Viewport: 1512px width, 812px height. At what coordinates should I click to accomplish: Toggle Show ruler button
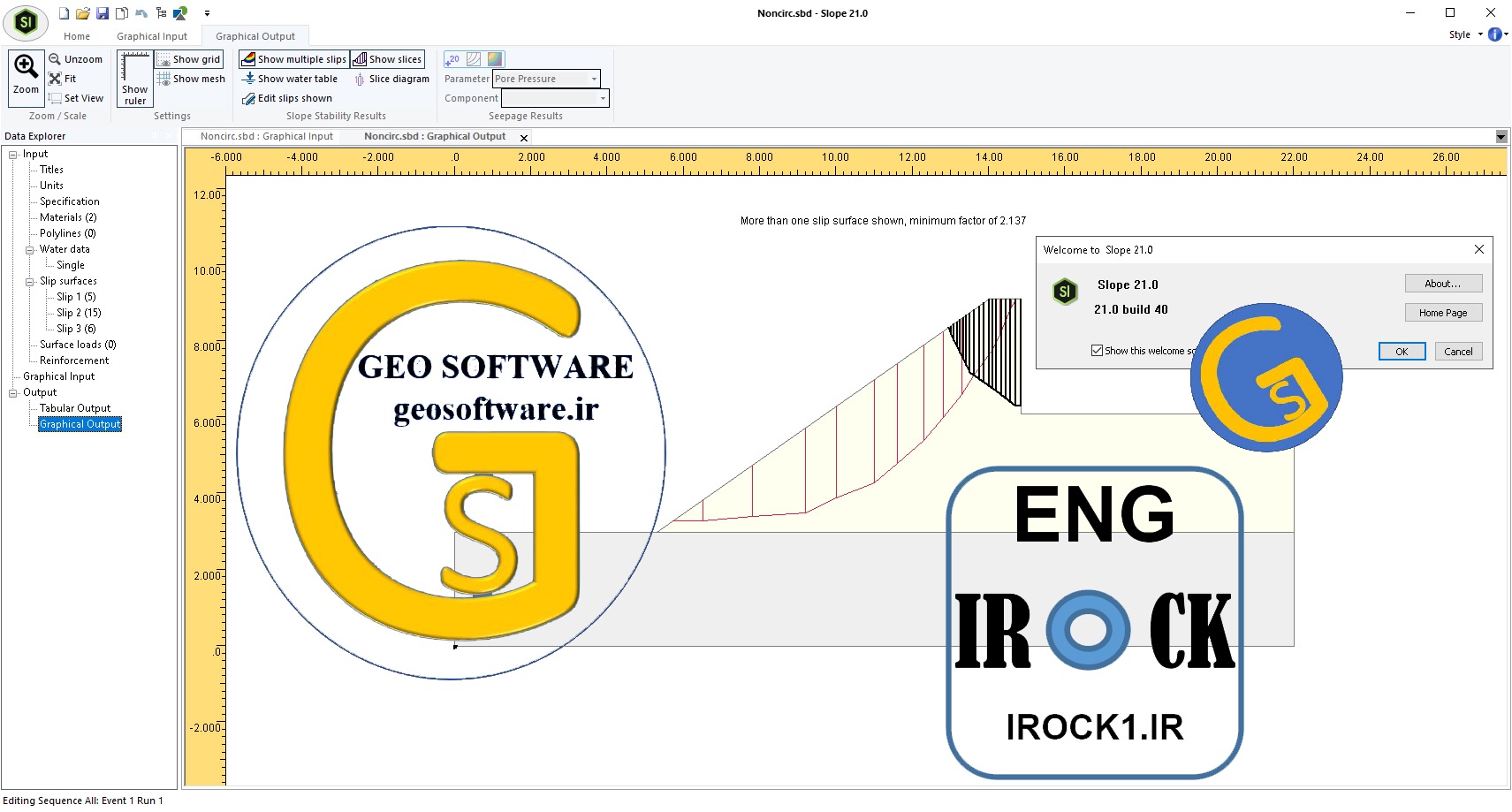click(135, 79)
